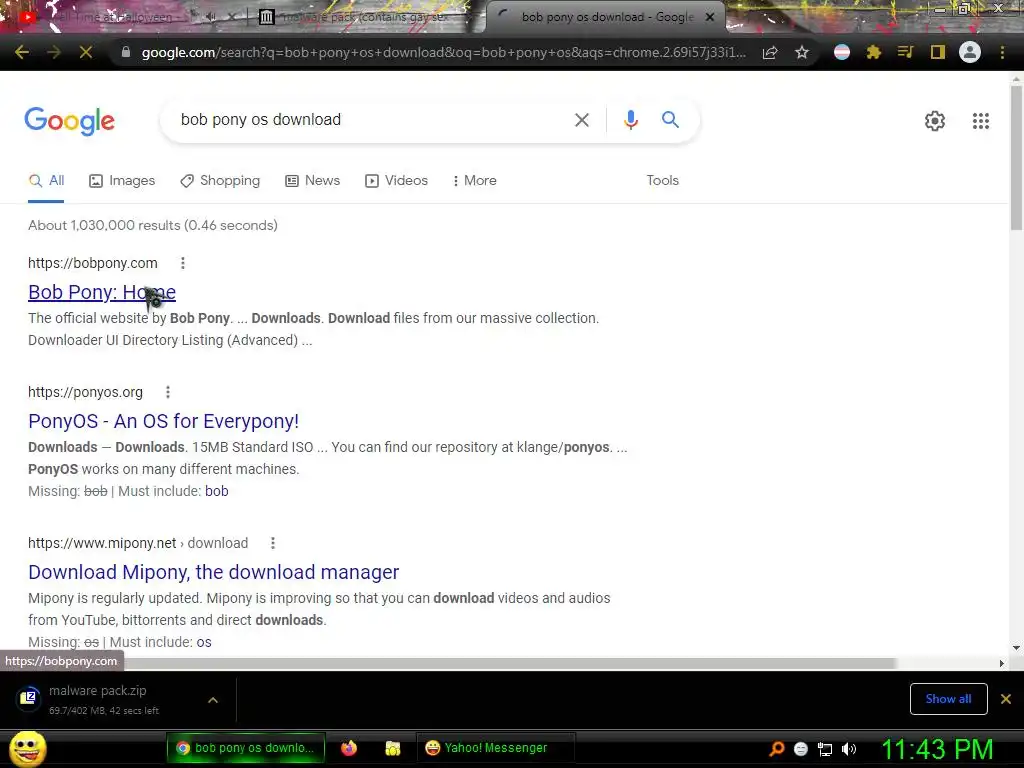
Task: Open Google quick settings gear
Action: coord(935,121)
